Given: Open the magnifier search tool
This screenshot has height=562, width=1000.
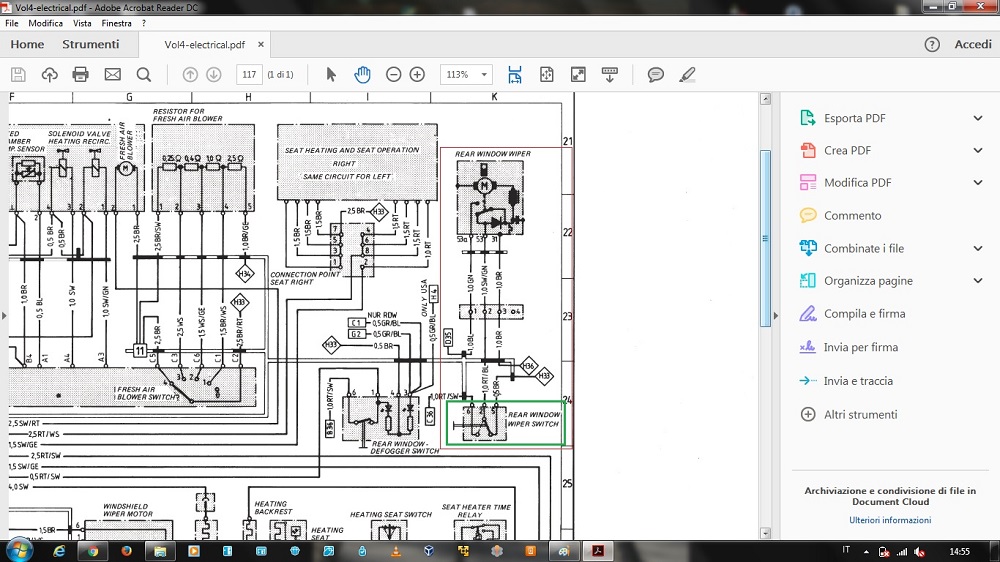Looking at the screenshot, I should click(x=144, y=75).
